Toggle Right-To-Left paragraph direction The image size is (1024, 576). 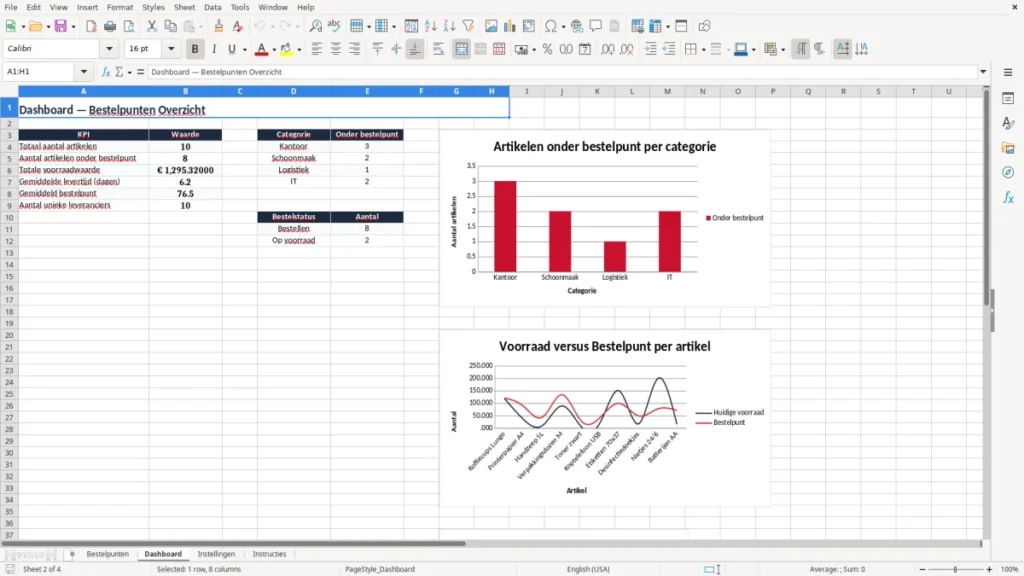click(x=819, y=49)
